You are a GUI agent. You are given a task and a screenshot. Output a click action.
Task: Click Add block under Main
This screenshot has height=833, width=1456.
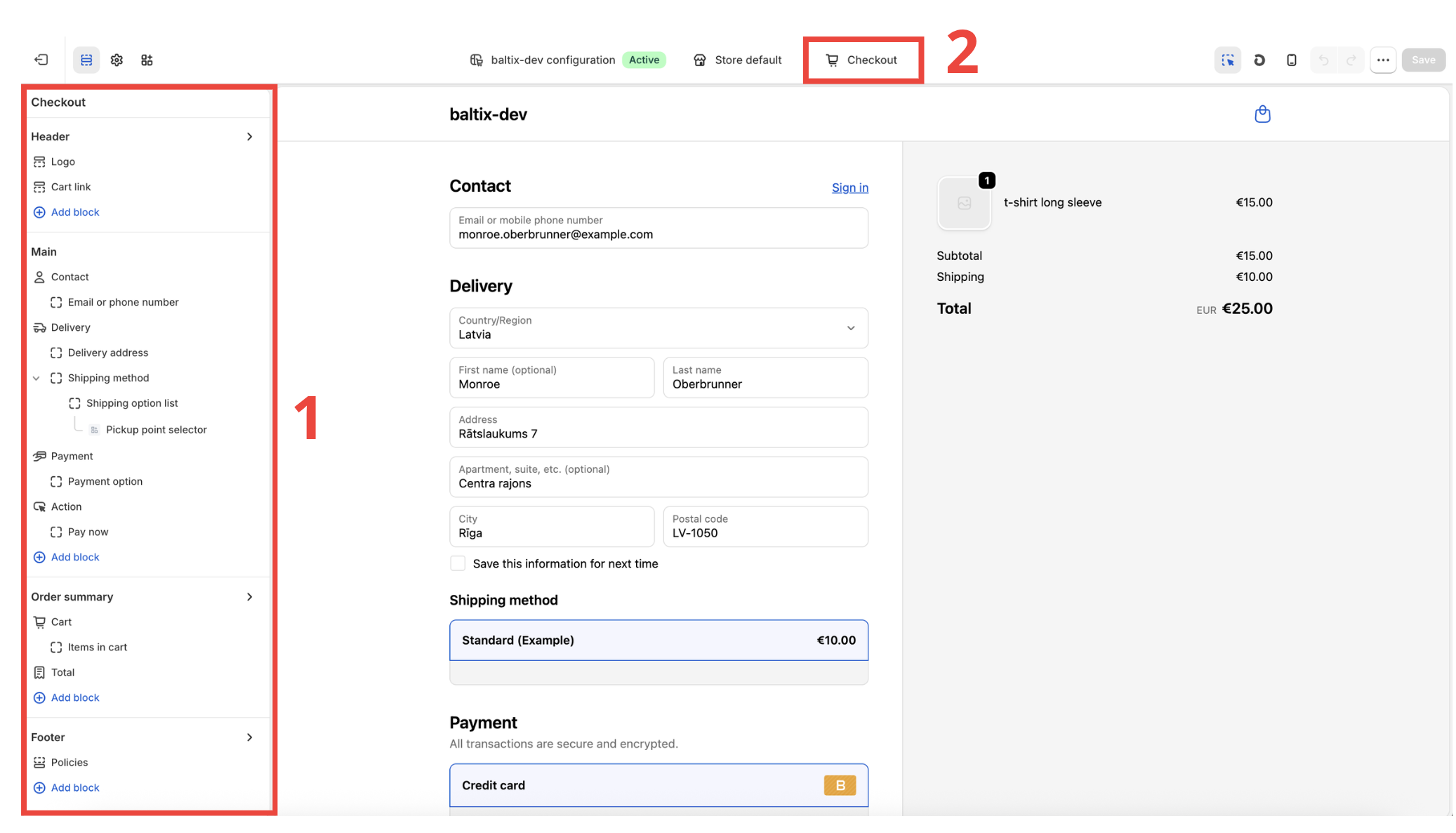[67, 557]
